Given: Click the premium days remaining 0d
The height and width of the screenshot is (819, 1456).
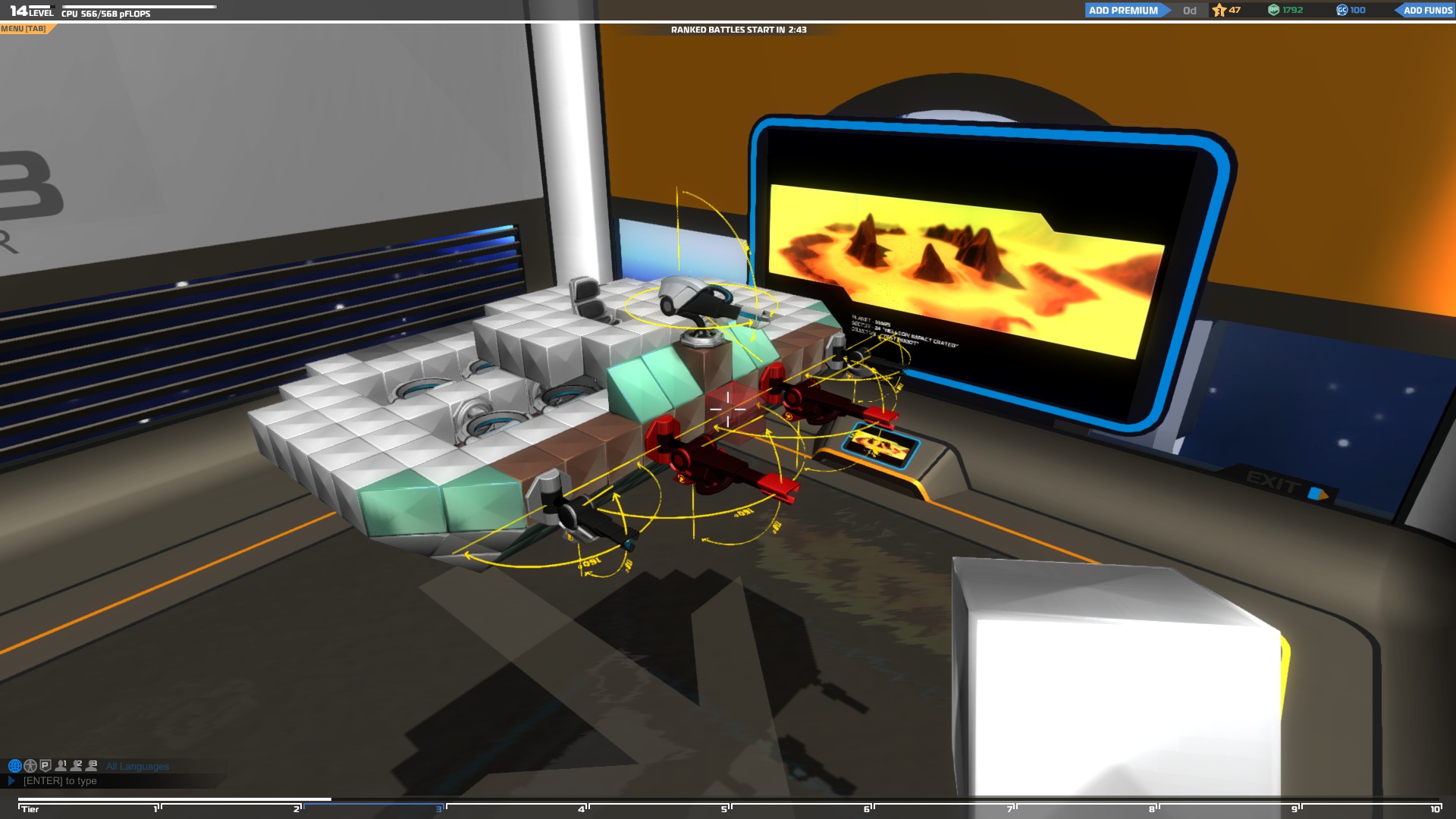Looking at the screenshot, I should (1189, 11).
